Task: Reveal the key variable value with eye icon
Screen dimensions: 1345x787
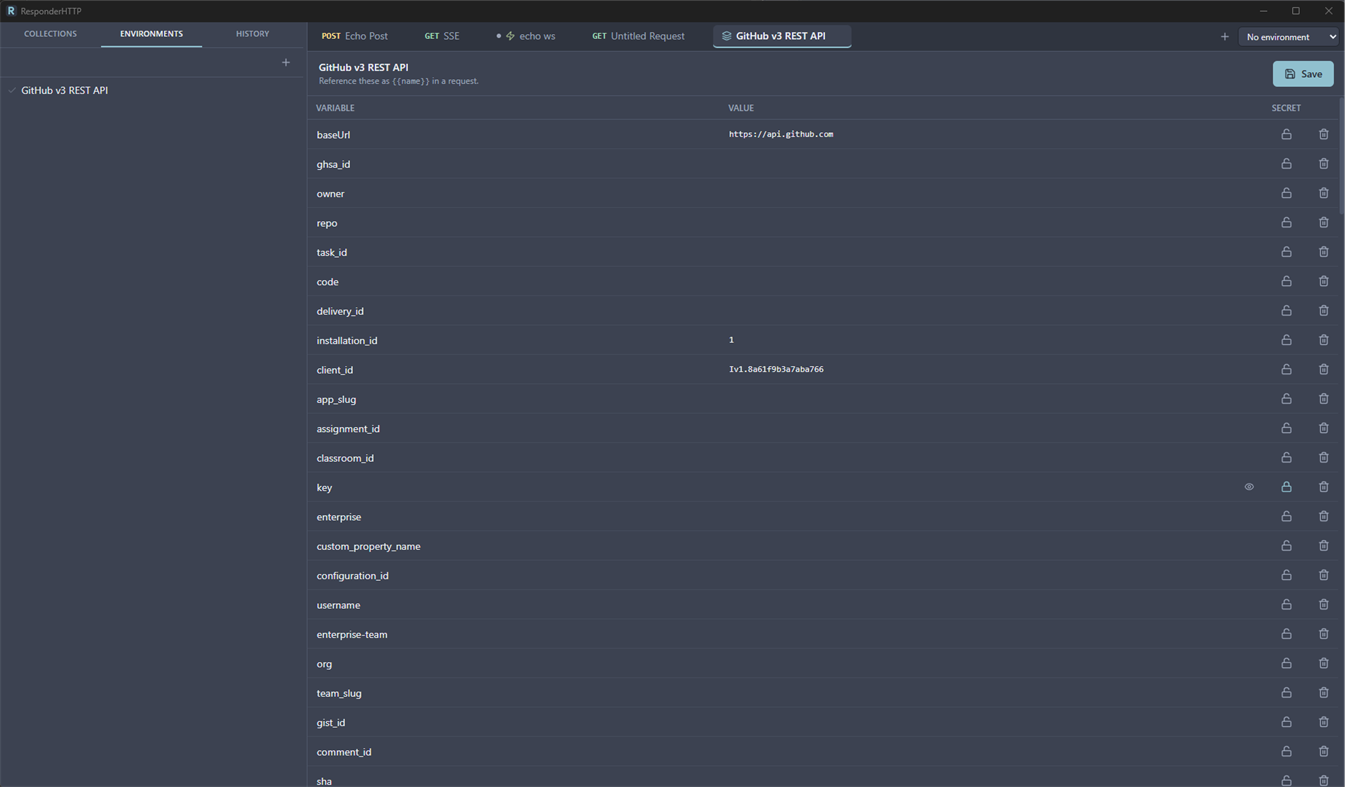Action: [x=1249, y=487]
